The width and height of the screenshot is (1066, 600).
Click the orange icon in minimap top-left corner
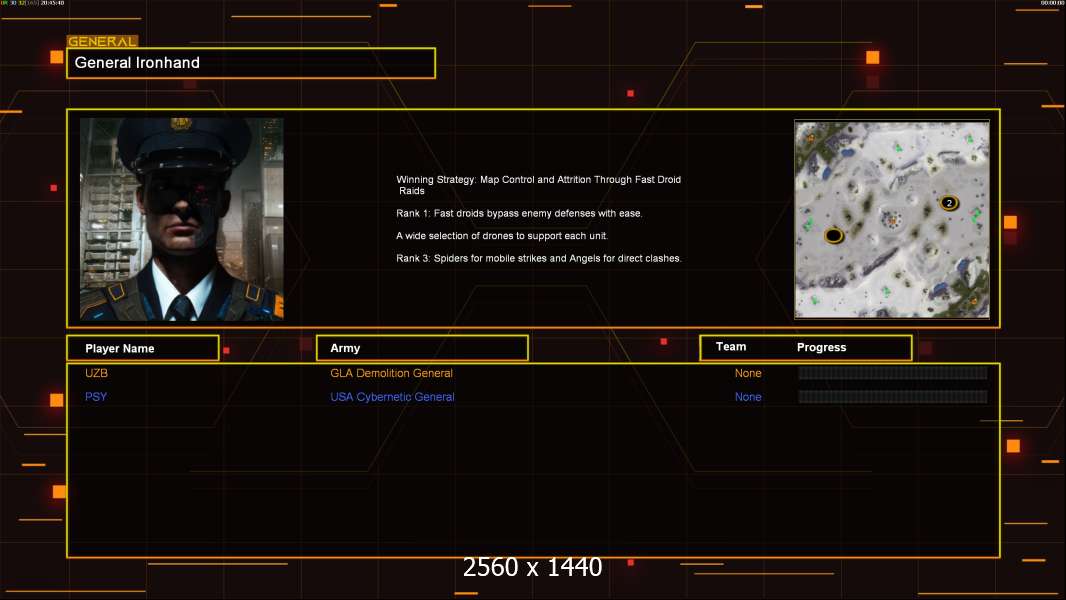(809, 136)
